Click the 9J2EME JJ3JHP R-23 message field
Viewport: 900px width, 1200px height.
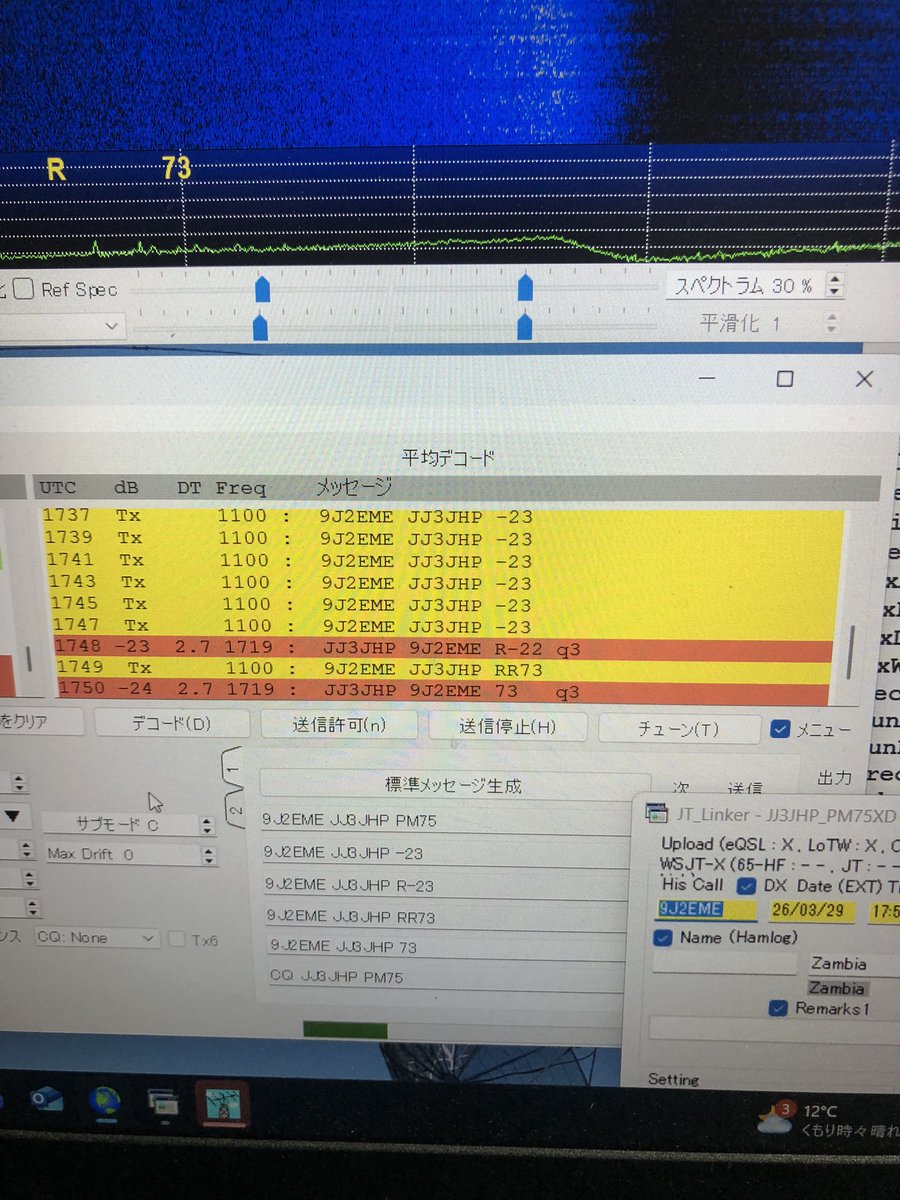click(x=446, y=885)
